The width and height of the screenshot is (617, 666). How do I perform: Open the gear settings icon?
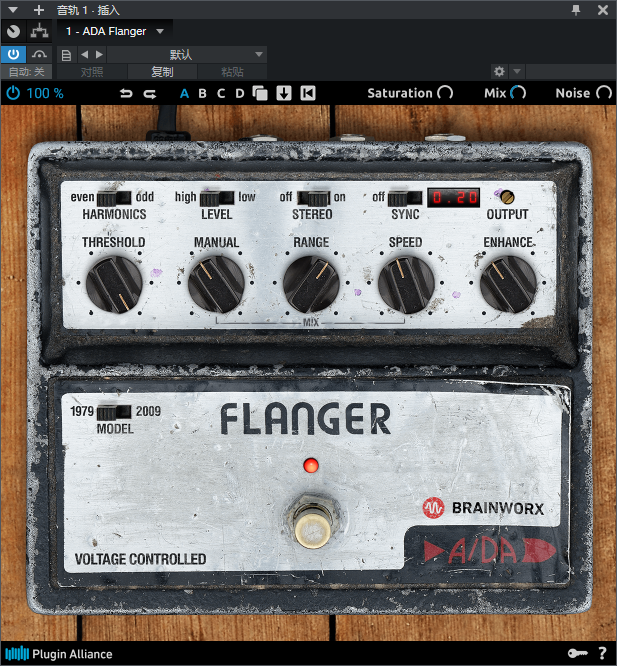click(499, 71)
